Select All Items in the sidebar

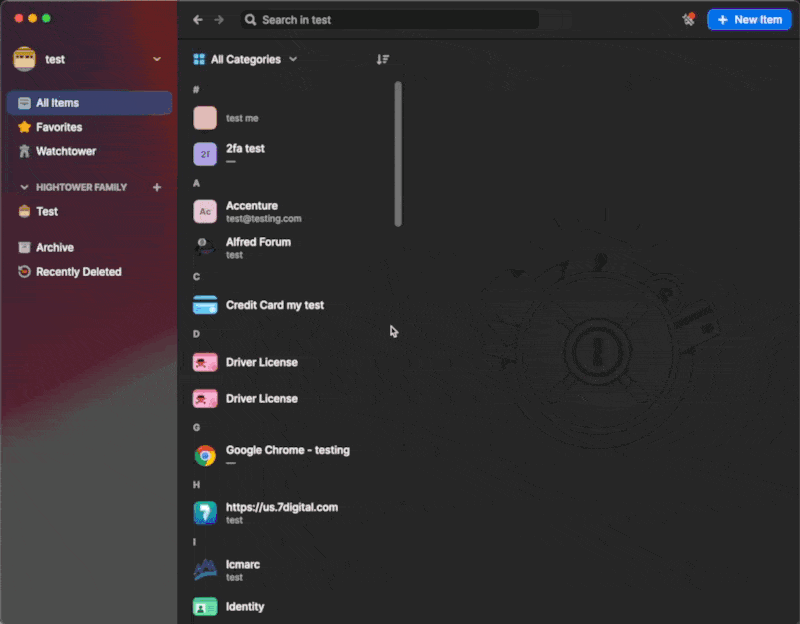[89, 103]
